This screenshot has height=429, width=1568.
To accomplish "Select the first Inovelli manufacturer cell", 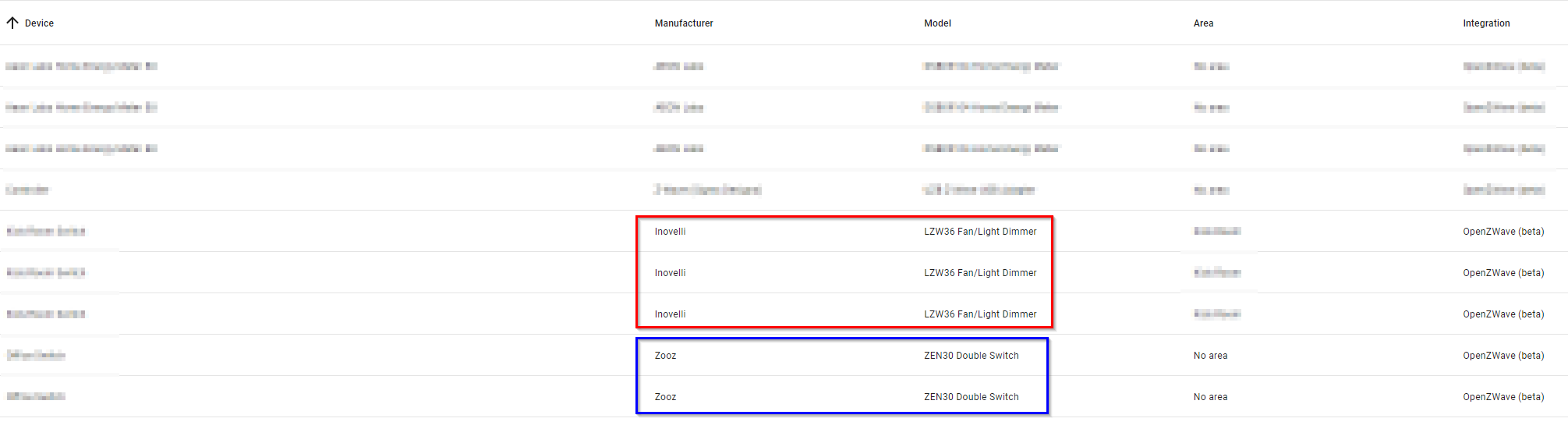I will [670, 232].
